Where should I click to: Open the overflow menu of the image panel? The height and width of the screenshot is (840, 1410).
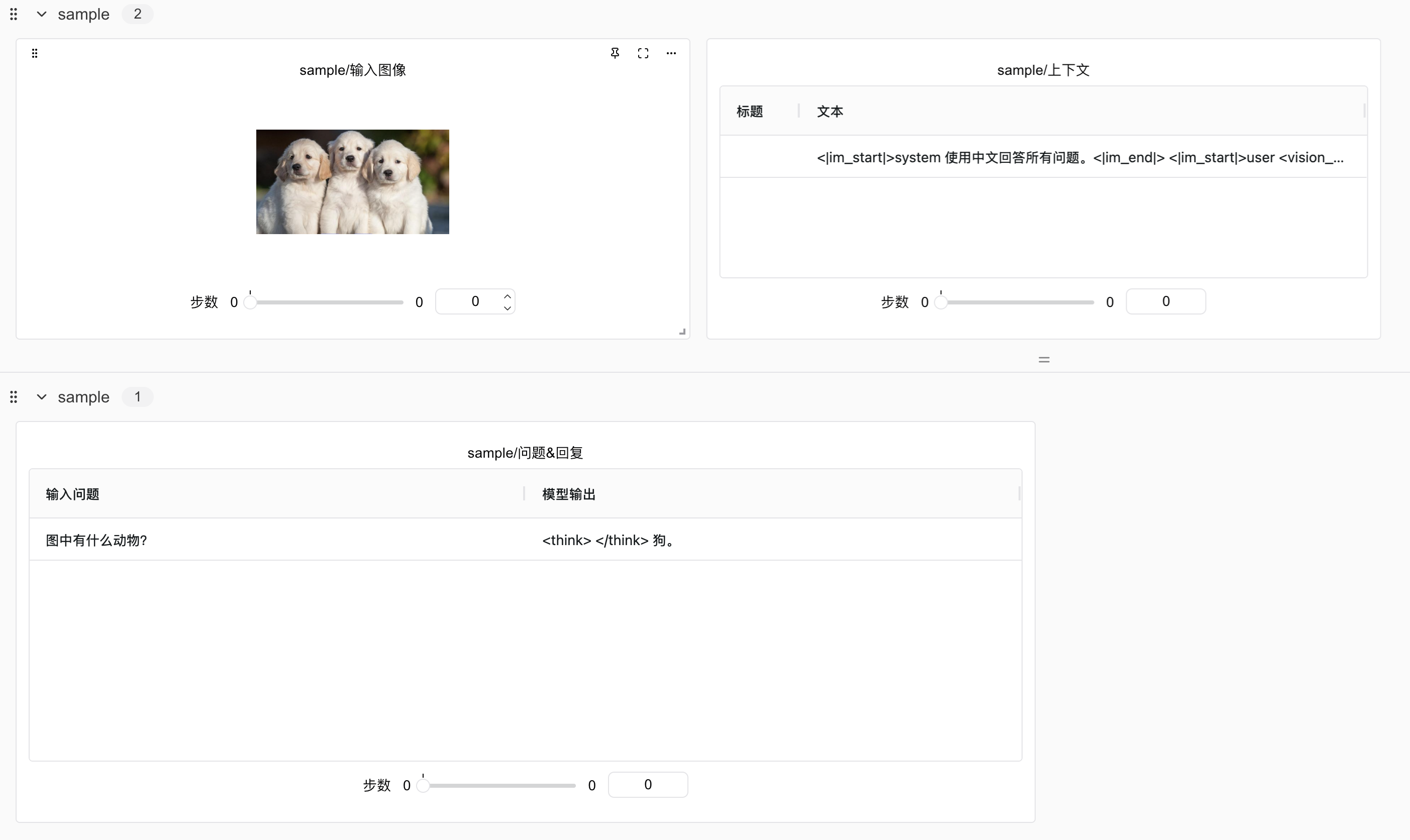(x=671, y=53)
